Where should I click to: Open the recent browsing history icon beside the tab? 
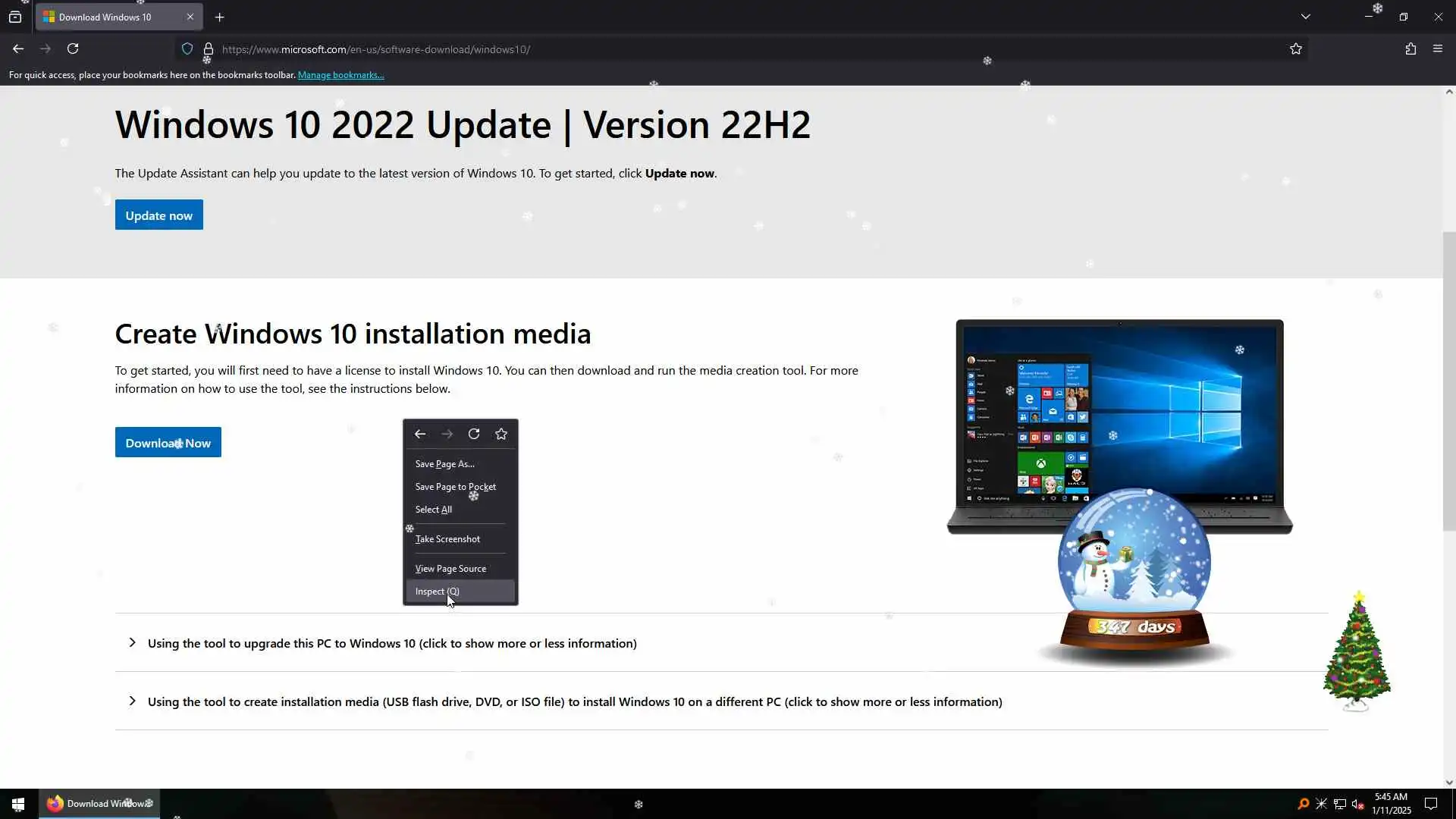(15, 17)
